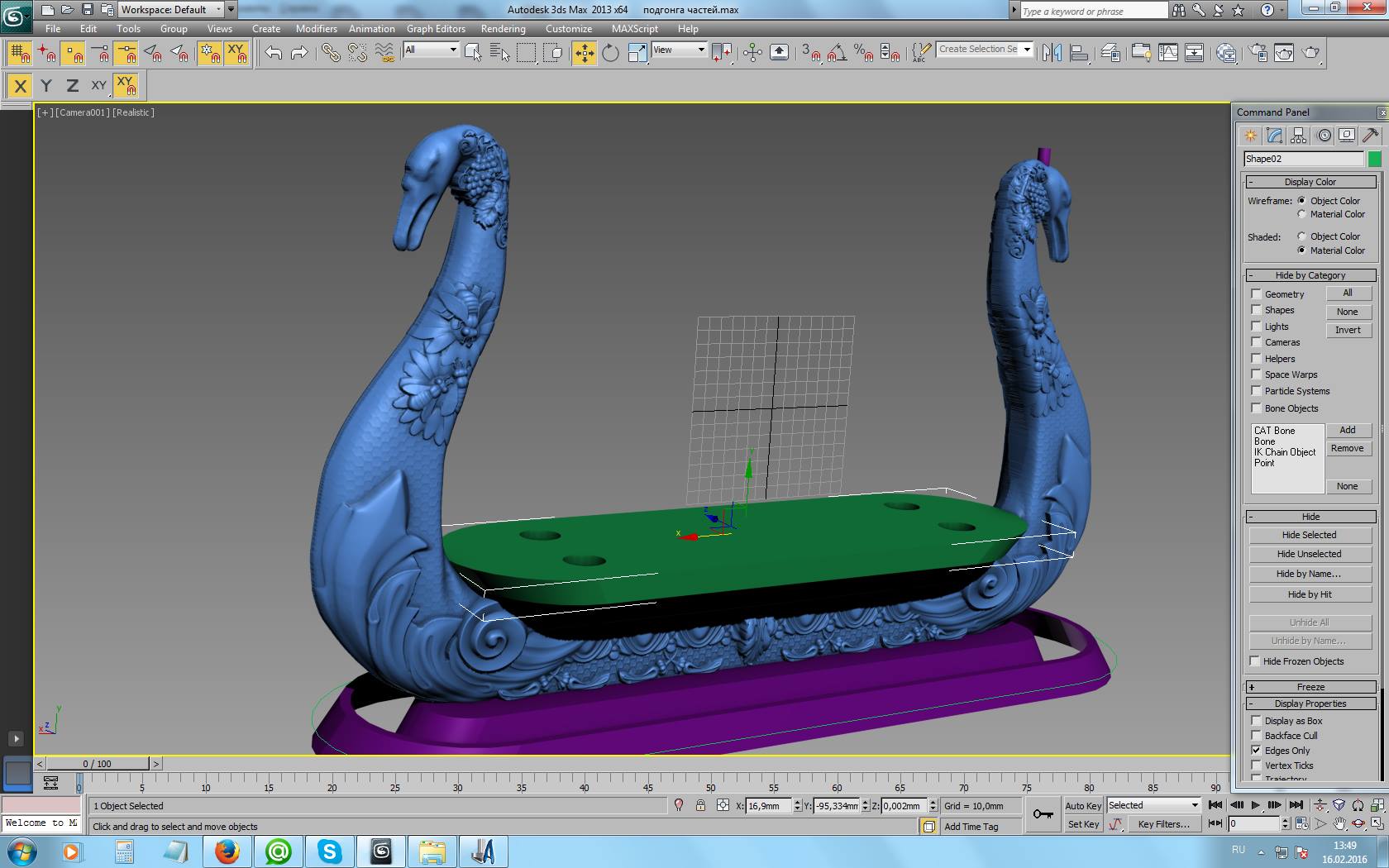Enable the Display as Box checkbox

1256,720
